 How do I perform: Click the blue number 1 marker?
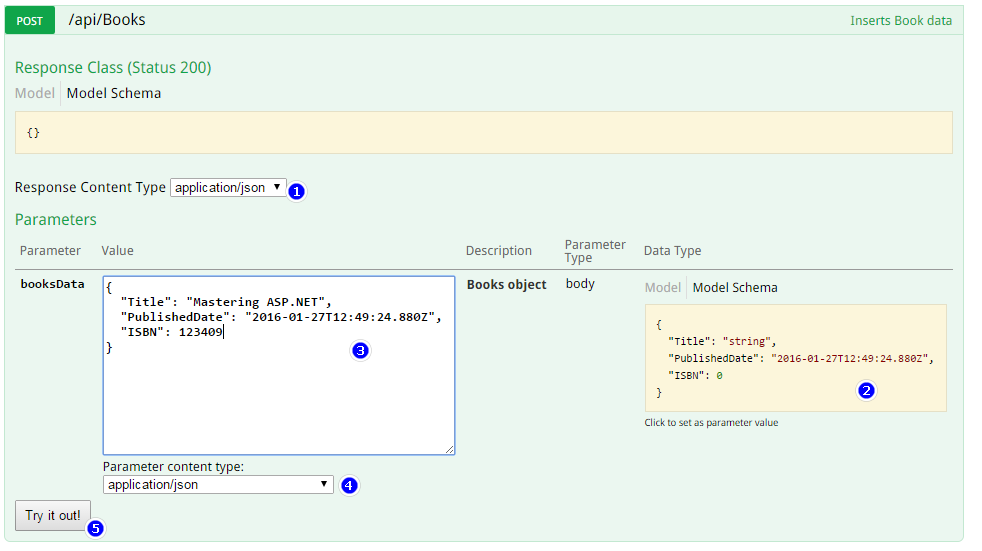click(296, 190)
